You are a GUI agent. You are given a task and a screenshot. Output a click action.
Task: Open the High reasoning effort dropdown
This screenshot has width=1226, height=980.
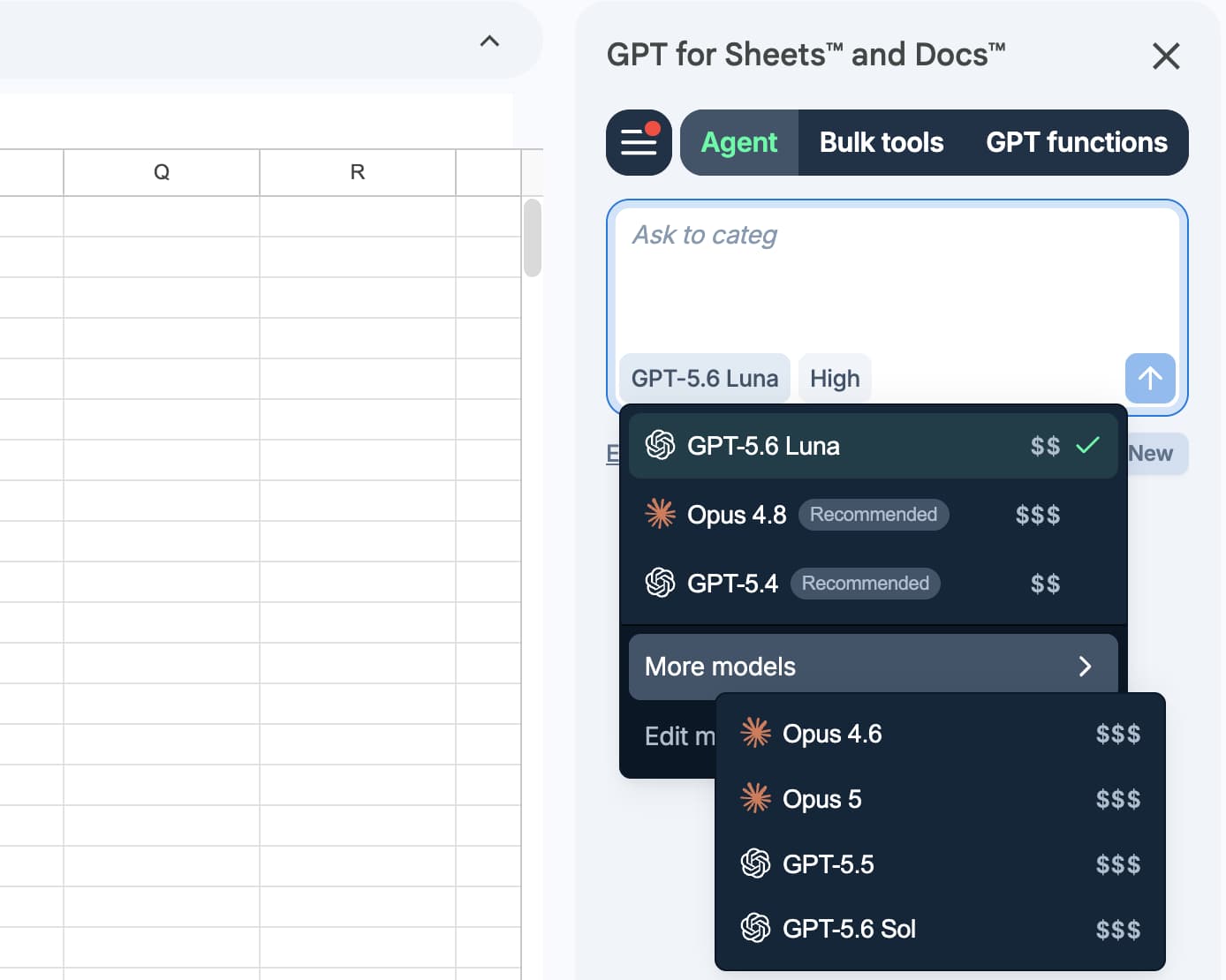pos(835,378)
